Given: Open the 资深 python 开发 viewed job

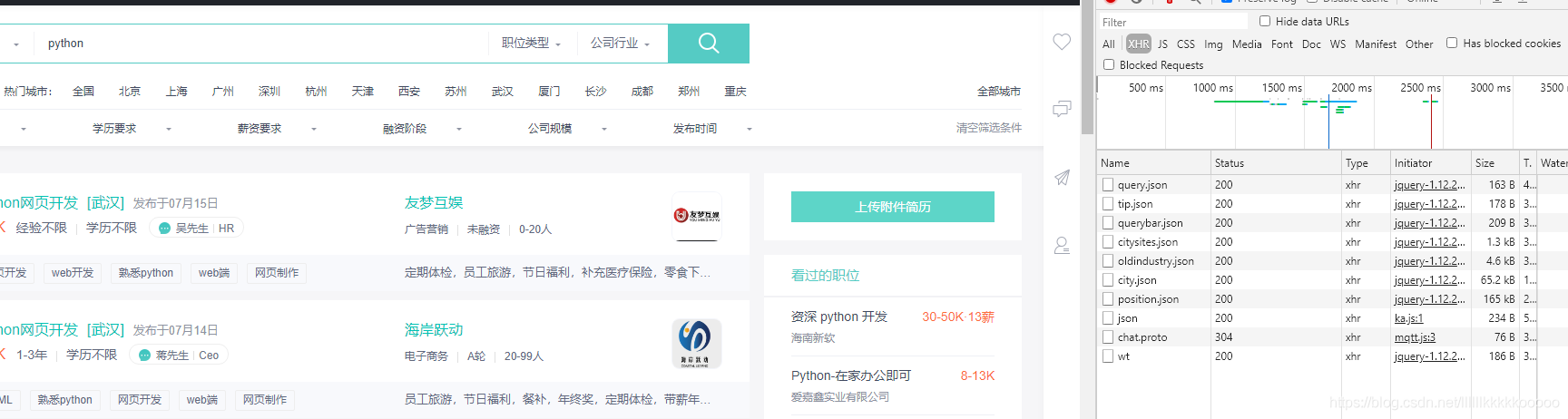Looking at the screenshot, I should [839, 317].
